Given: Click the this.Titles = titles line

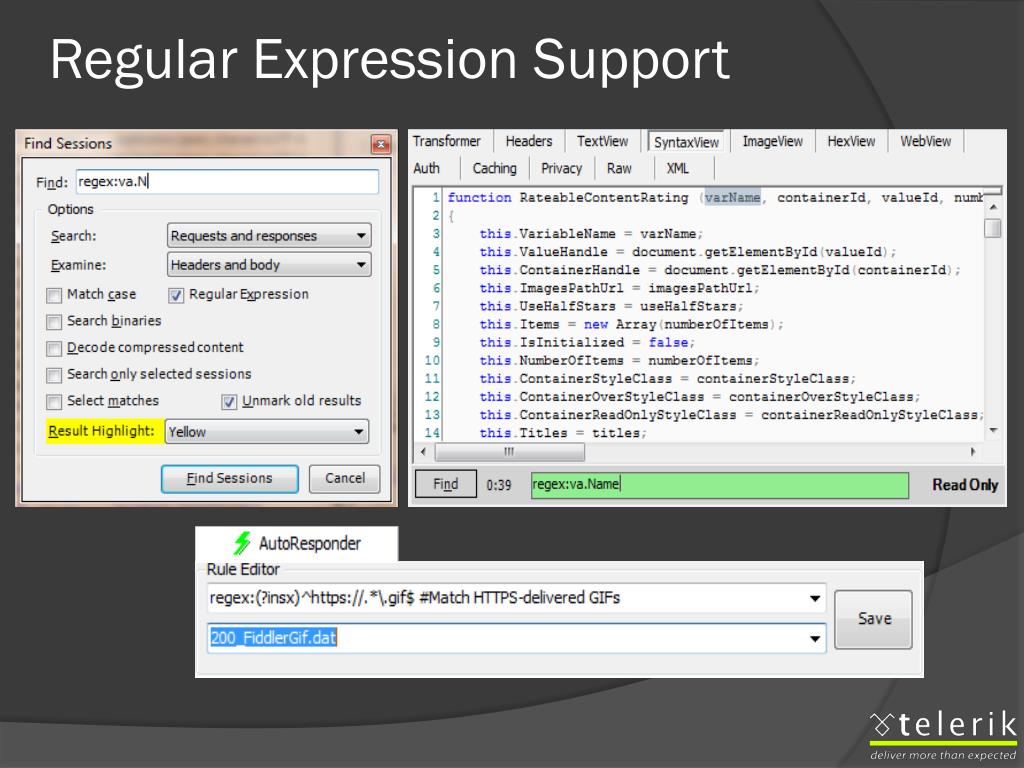Looking at the screenshot, I should (562, 433).
